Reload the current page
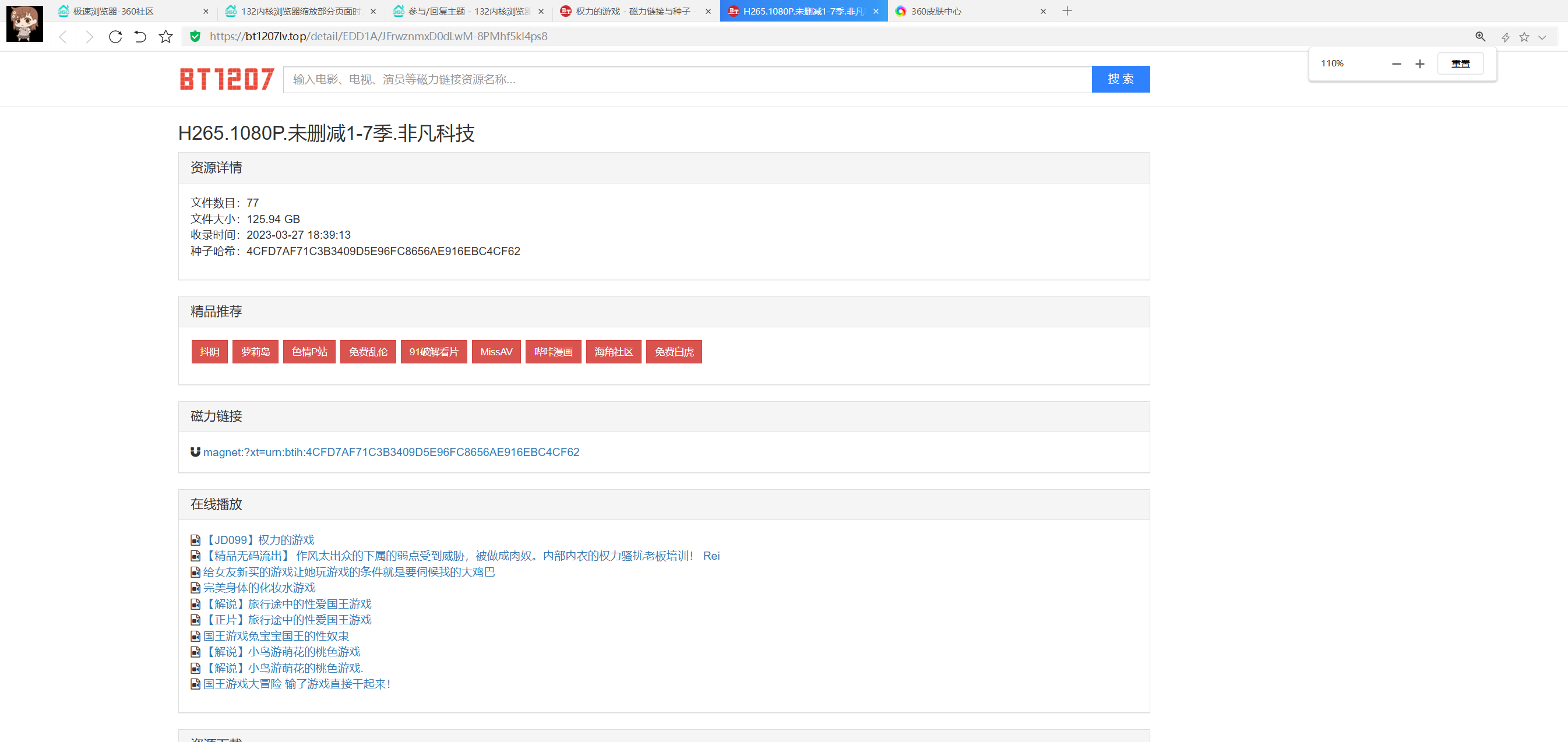1568x742 pixels. [115, 37]
